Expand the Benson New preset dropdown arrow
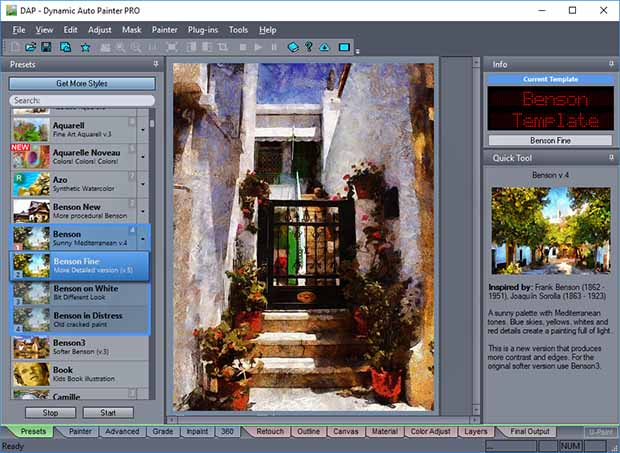Image resolution: width=620 pixels, height=453 pixels. click(x=143, y=211)
